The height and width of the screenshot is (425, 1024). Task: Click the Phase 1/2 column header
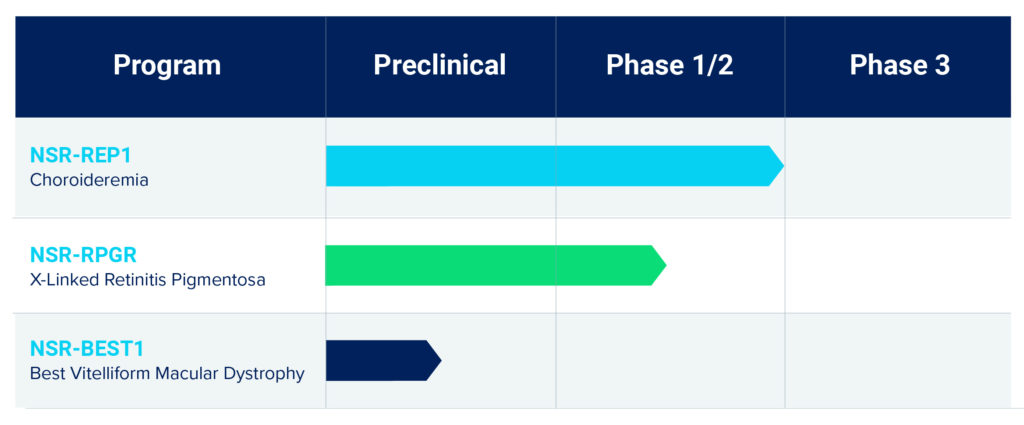[669, 66]
